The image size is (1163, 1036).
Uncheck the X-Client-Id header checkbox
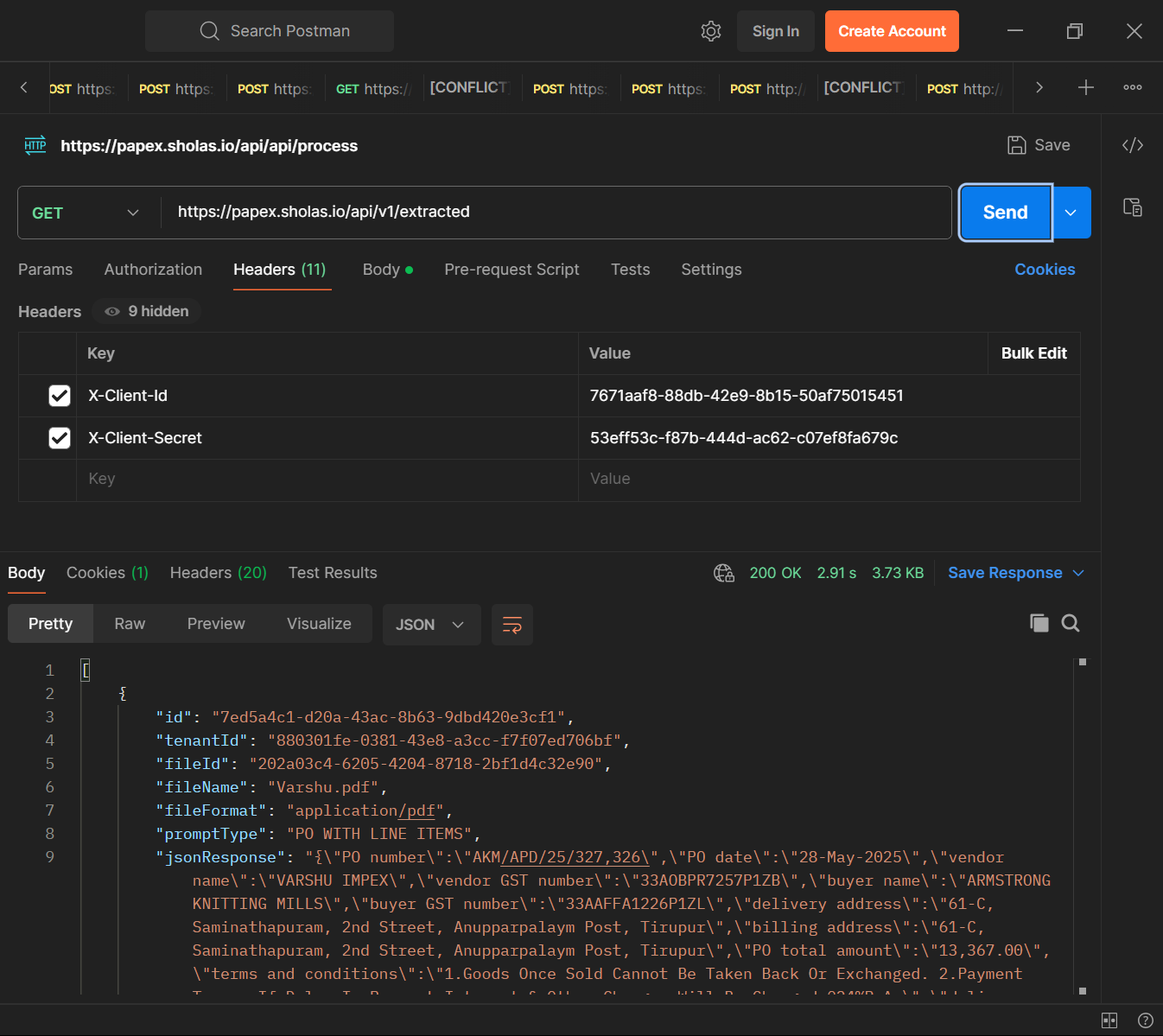pos(60,396)
